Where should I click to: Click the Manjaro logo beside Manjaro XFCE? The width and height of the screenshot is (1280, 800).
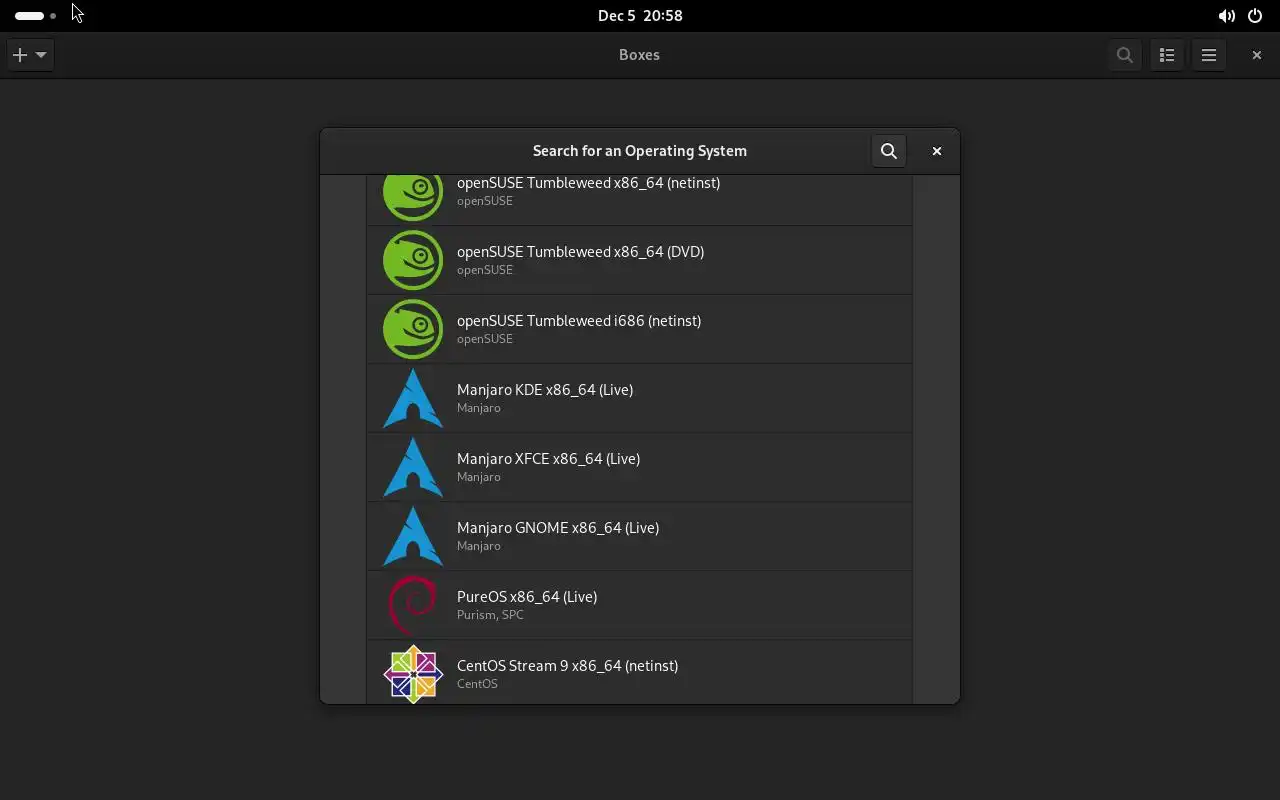coord(413,467)
